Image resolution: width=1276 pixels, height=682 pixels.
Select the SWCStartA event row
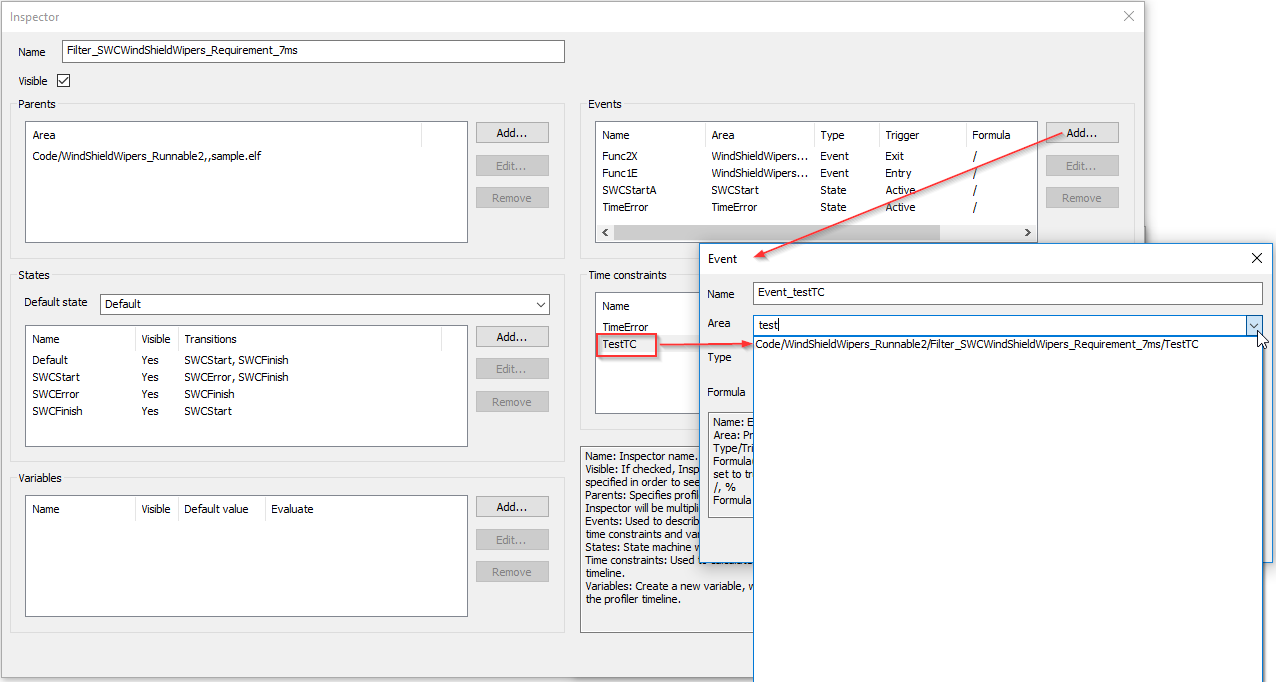tap(629, 190)
